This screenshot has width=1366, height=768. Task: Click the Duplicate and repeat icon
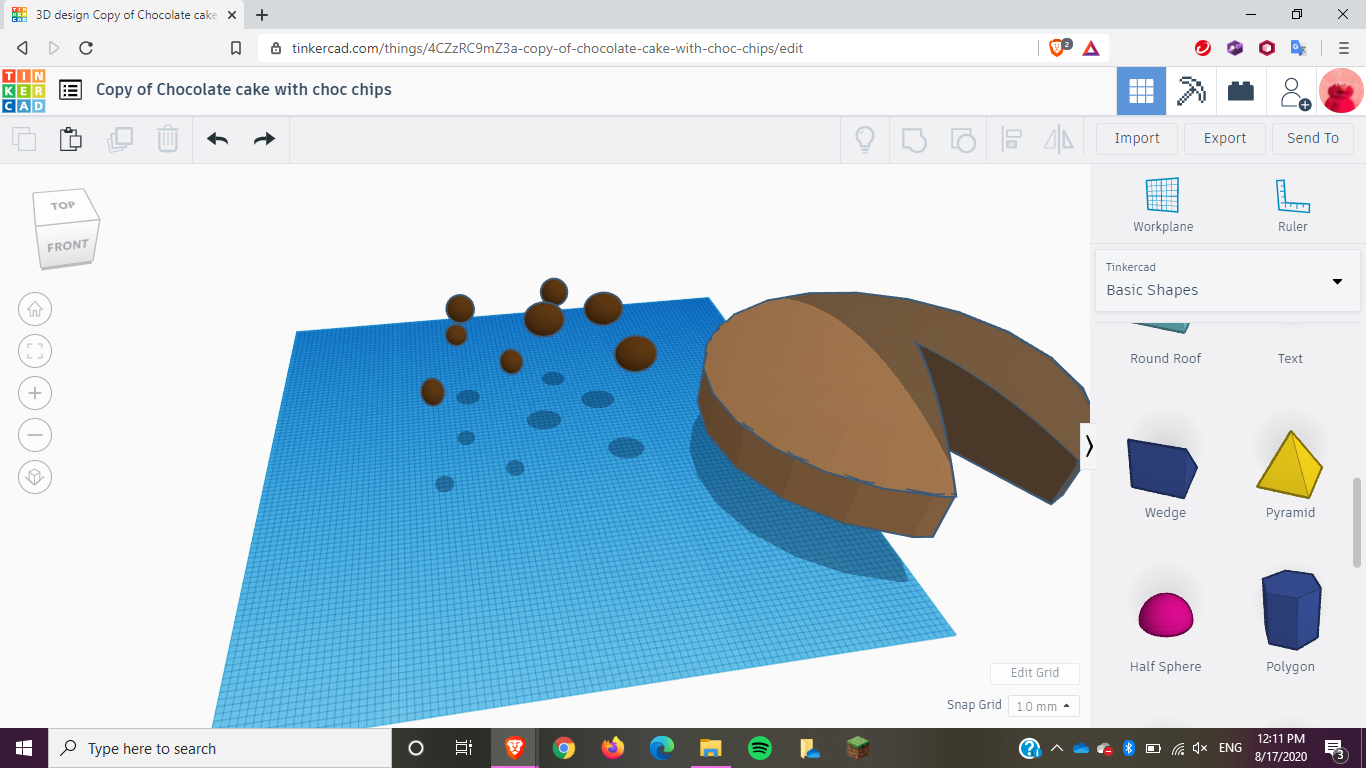120,139
